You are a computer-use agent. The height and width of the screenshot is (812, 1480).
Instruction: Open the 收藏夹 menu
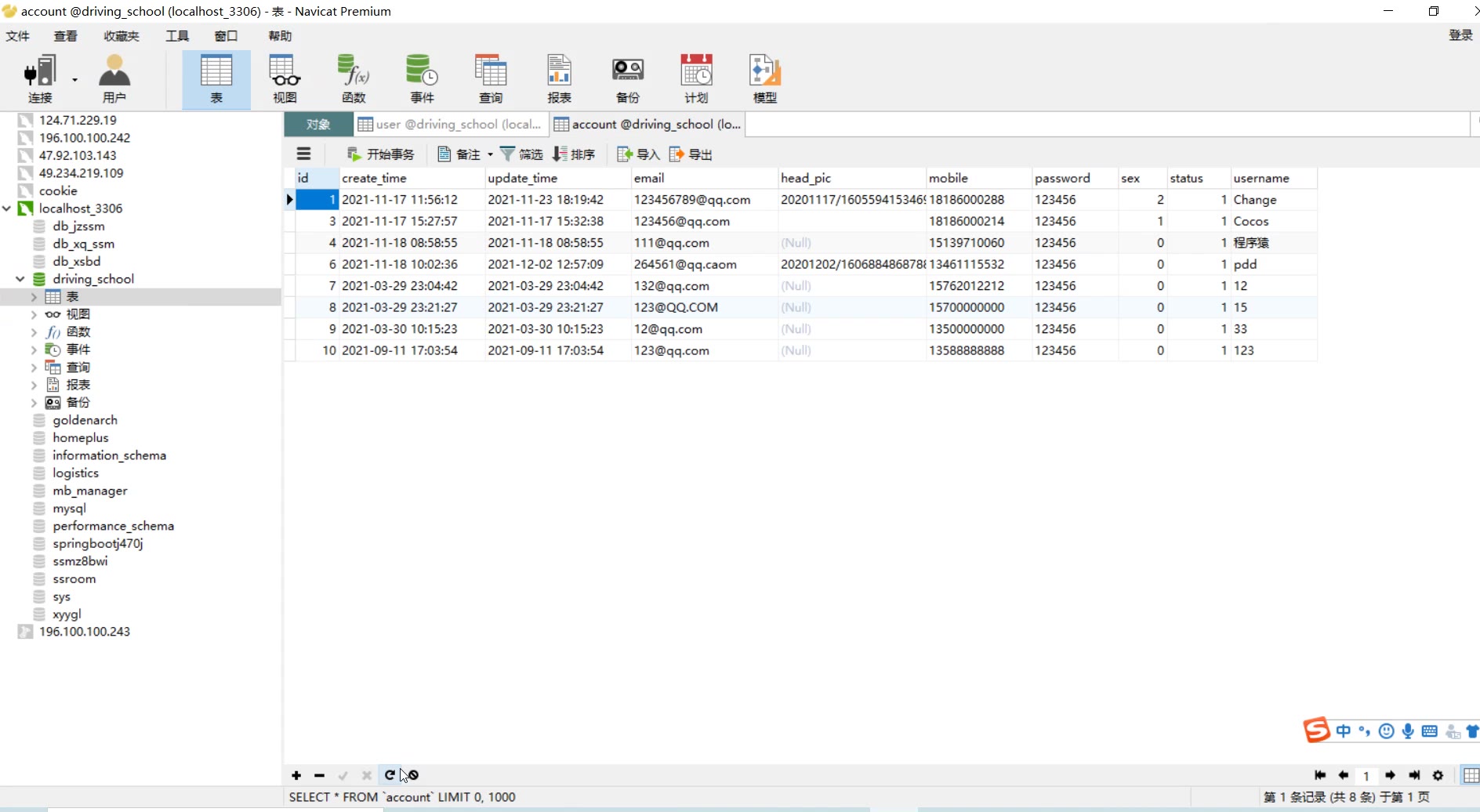(122, 36)
